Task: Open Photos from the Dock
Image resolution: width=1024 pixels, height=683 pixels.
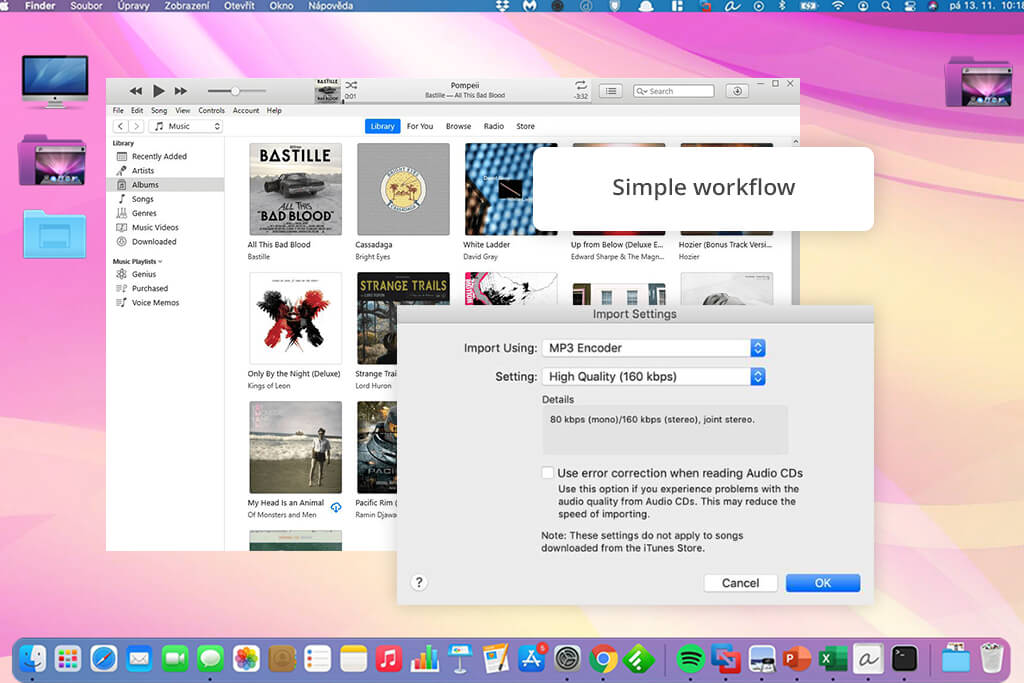Action: point(246,659)
